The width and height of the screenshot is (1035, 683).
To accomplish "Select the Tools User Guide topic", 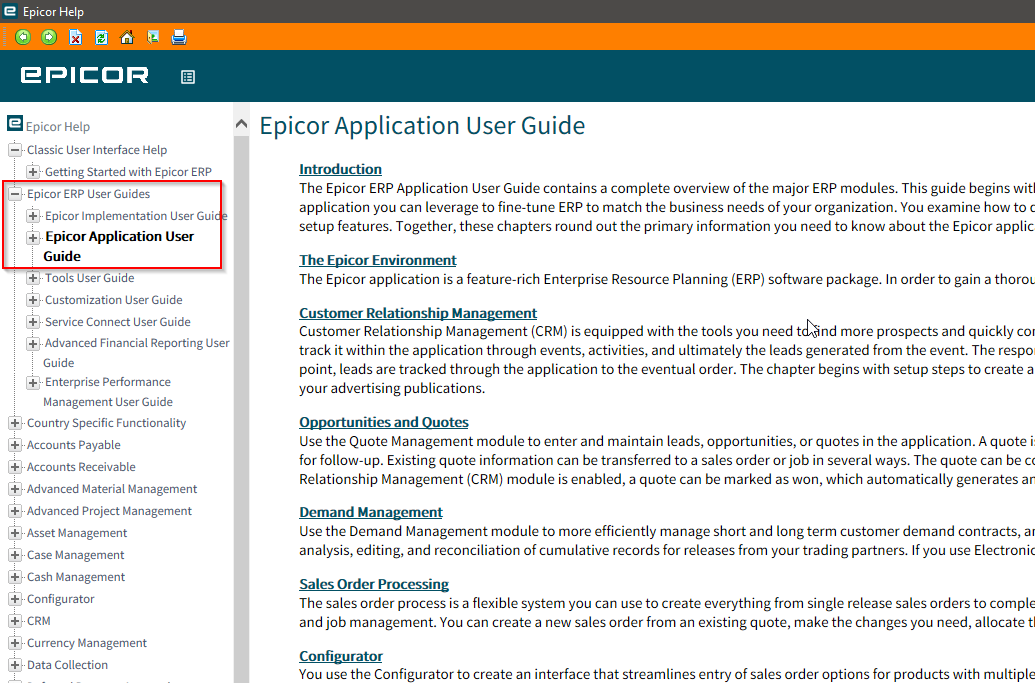I will pos(89,278).
